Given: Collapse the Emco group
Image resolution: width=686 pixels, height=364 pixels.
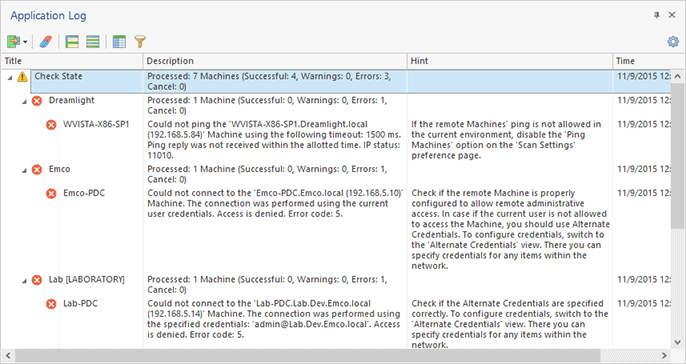Looking at the screenshot, I should [x=24, y=171].
